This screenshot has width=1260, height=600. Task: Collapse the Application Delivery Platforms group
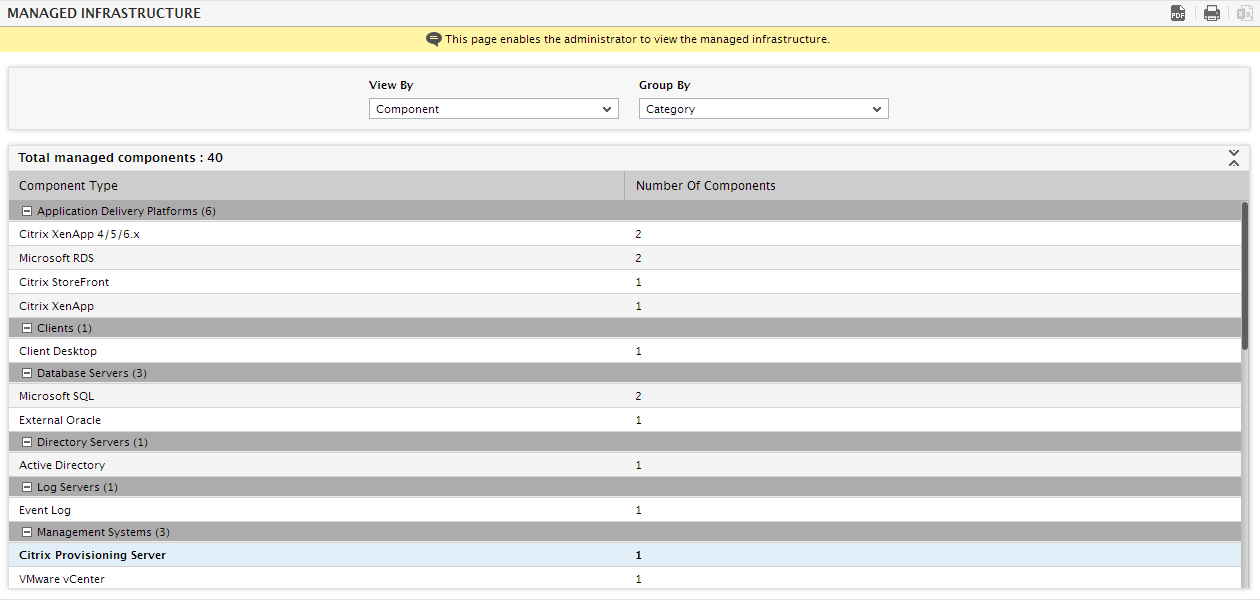point(27,211)
